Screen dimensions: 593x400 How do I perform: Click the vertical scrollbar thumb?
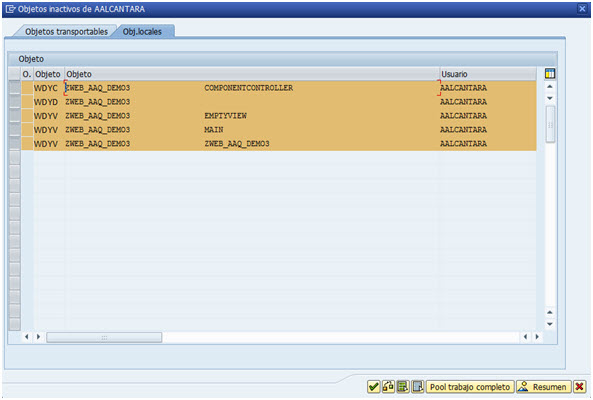(550, 124)
